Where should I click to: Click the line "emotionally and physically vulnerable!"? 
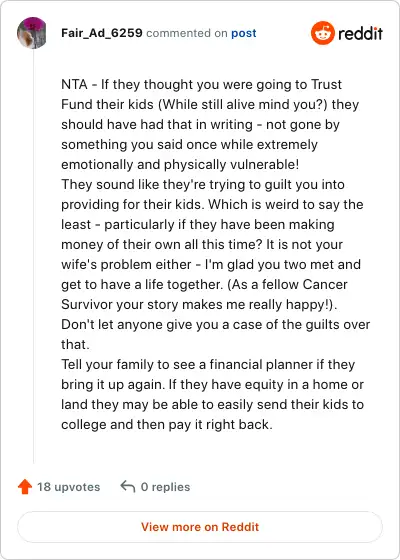[x=180, y=165]
